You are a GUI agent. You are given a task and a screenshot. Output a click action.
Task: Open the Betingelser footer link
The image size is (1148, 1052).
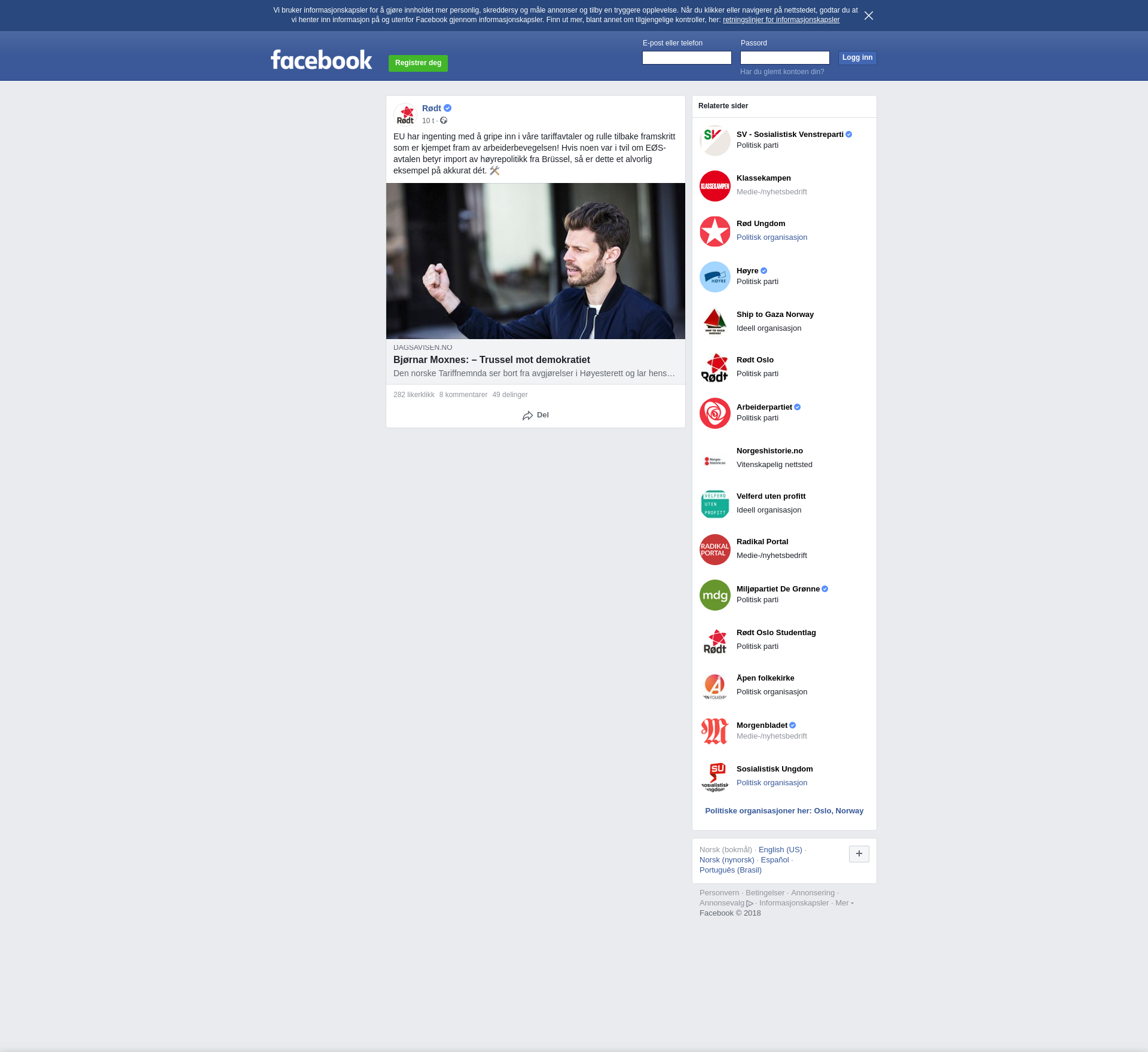click(x=765, y=893)
